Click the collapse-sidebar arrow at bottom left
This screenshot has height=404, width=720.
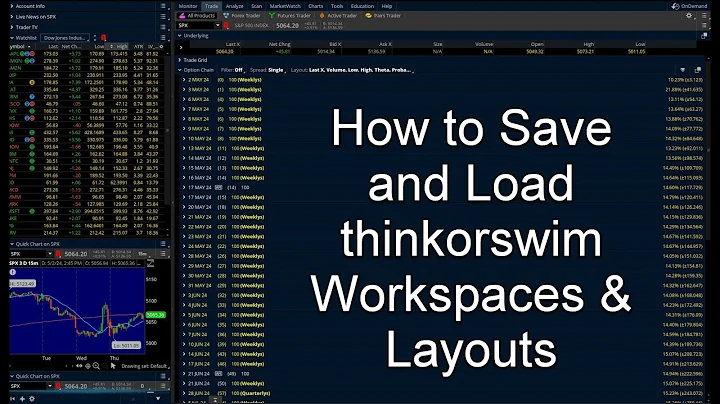(13, 399)
